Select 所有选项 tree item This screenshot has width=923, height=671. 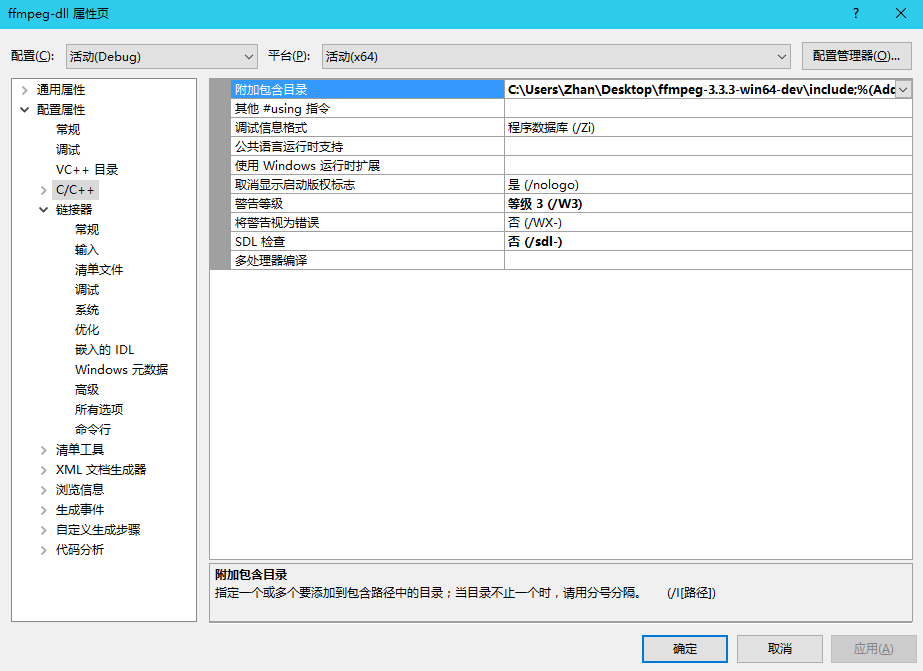click(99, 410)
